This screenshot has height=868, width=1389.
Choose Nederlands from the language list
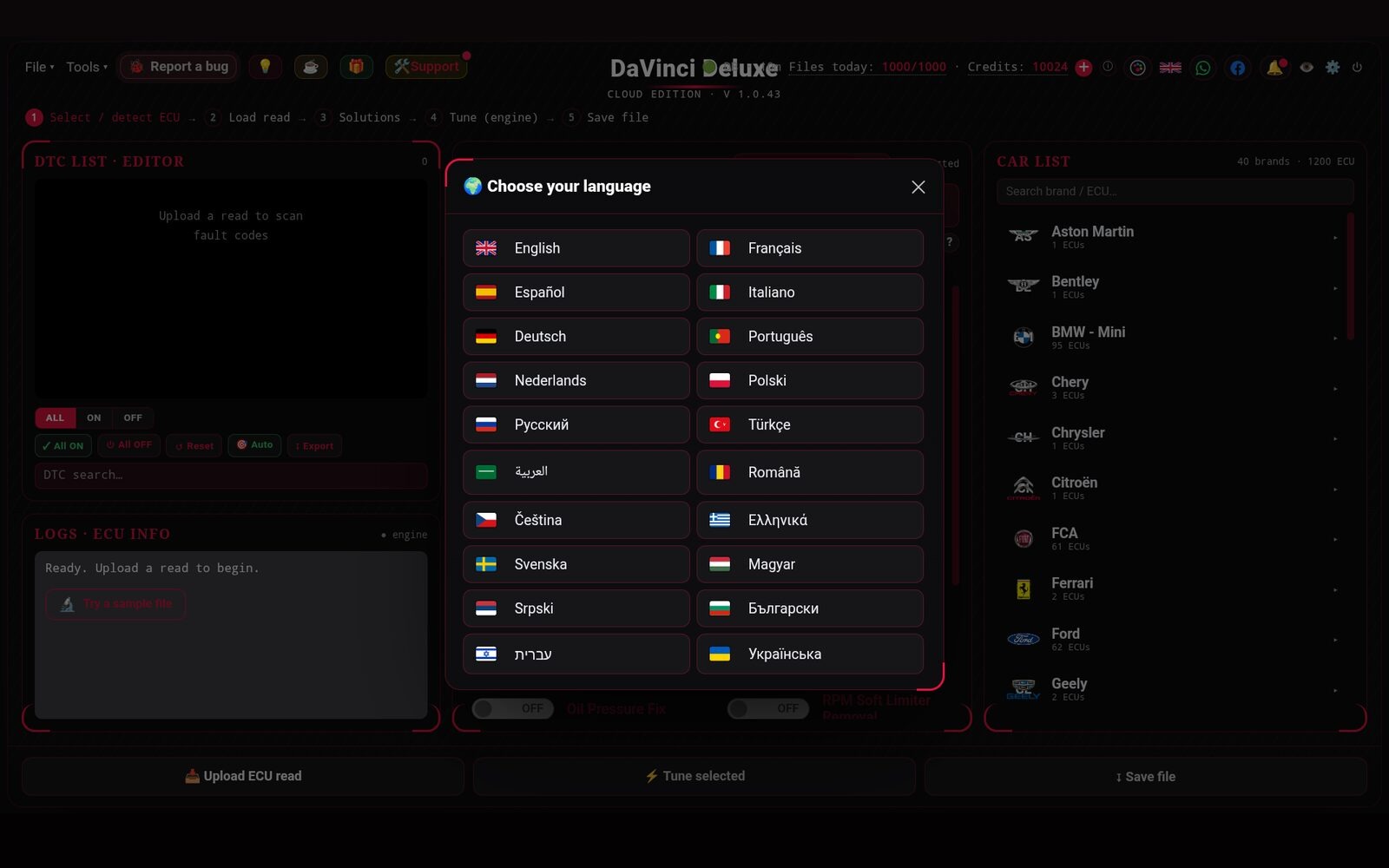(x=576, y=381)
